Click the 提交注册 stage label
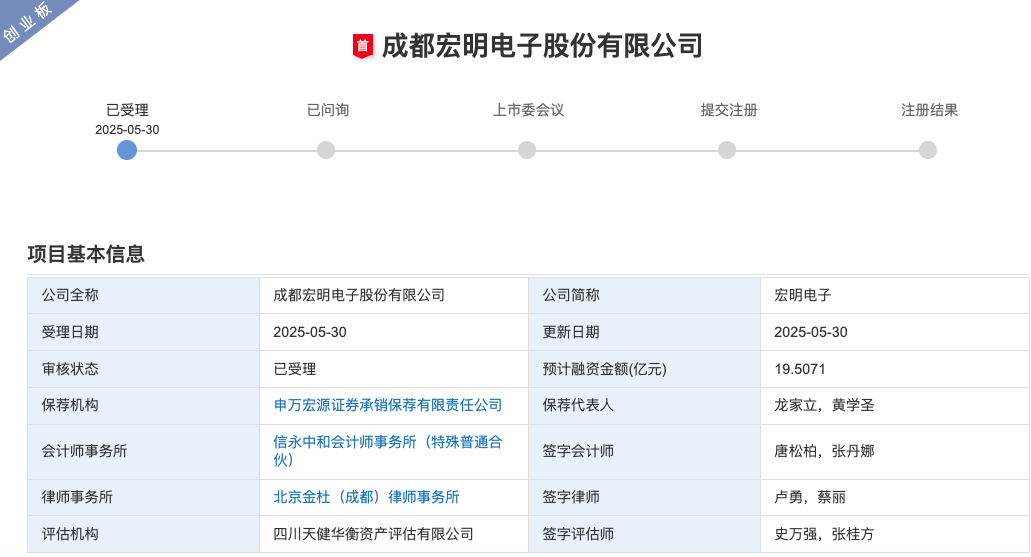1031x557 pixels. point(728,110)
